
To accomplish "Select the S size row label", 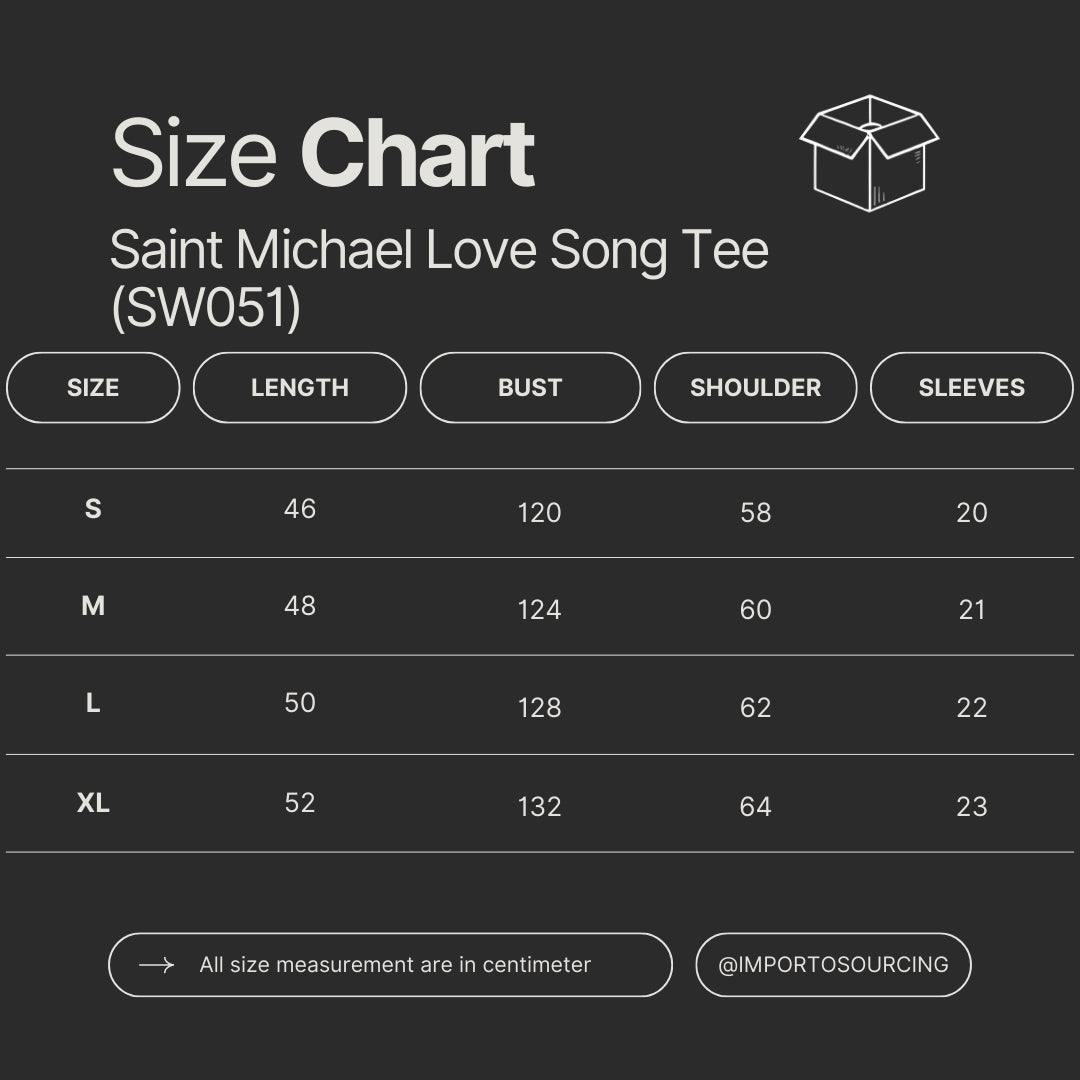I will (93, 510).
